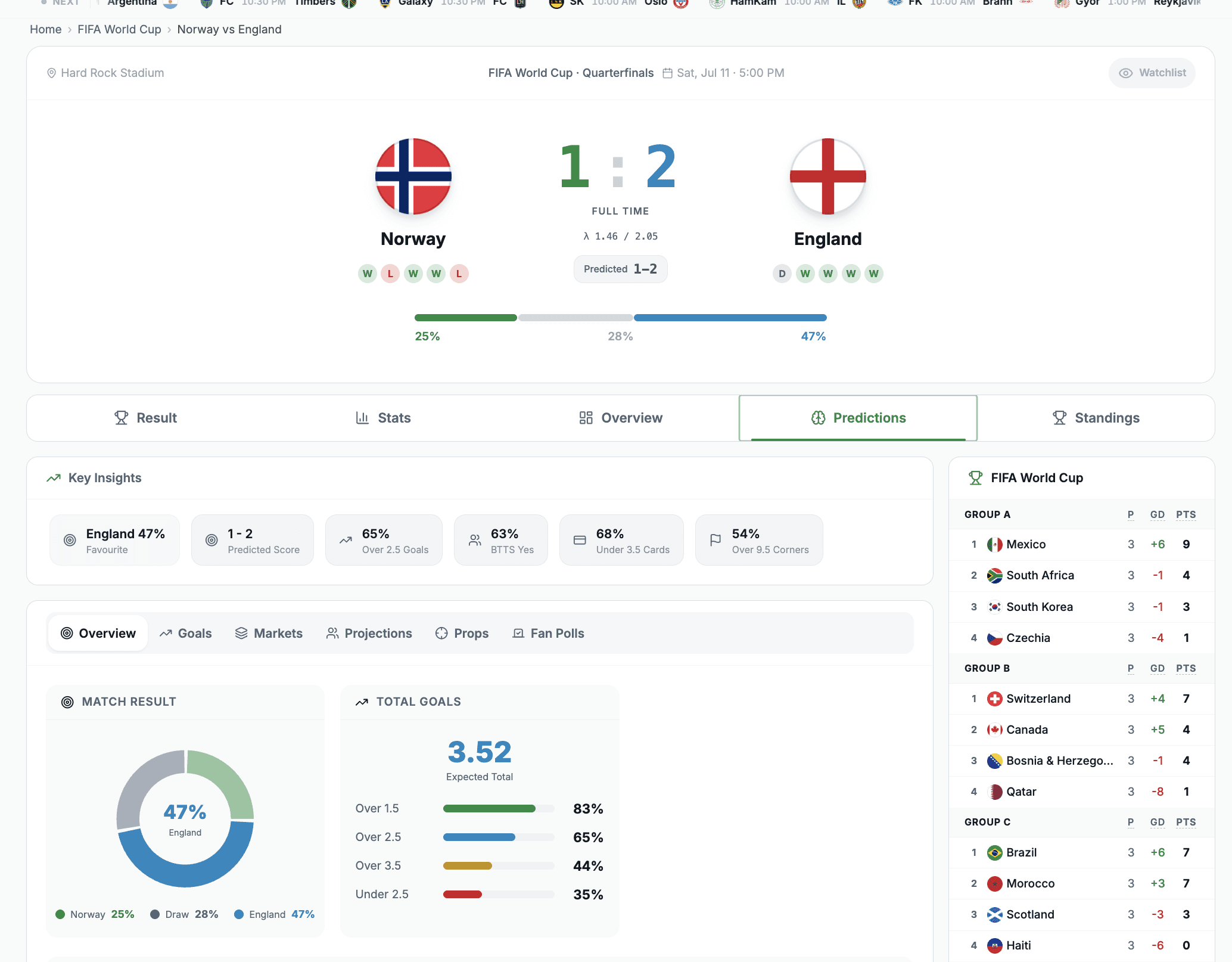Click the cards icon on Under 3.5 Cards
This screenshot has width=1232, height=962.
(580, 540)
